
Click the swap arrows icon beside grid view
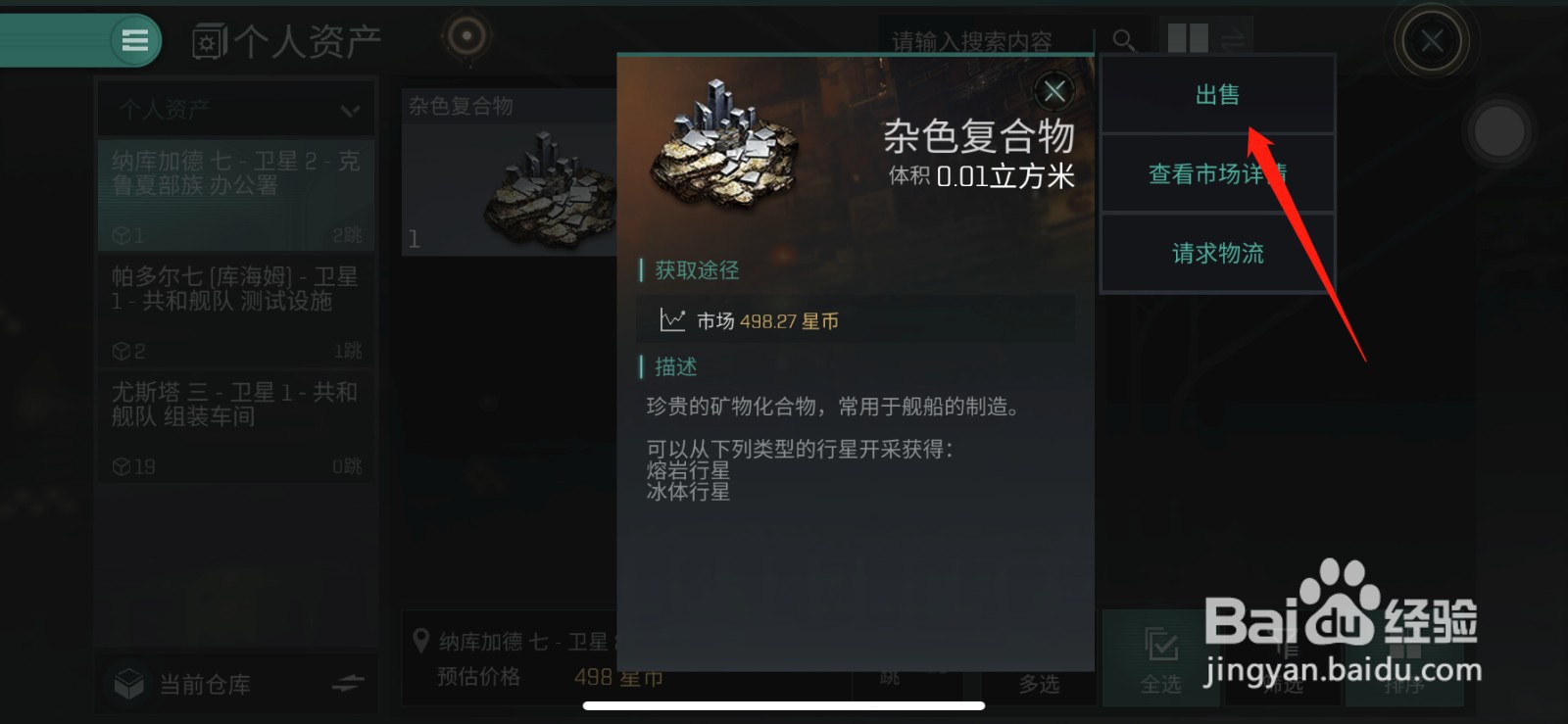[x=1233, y=39]
